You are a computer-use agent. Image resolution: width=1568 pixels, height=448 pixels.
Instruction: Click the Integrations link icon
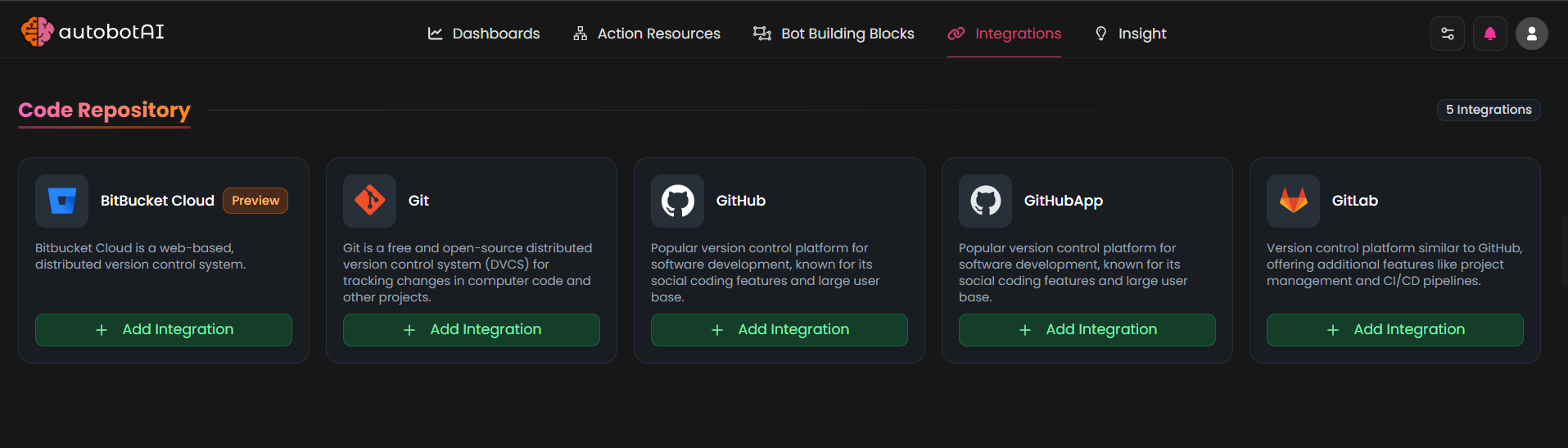tap(956, 34)
